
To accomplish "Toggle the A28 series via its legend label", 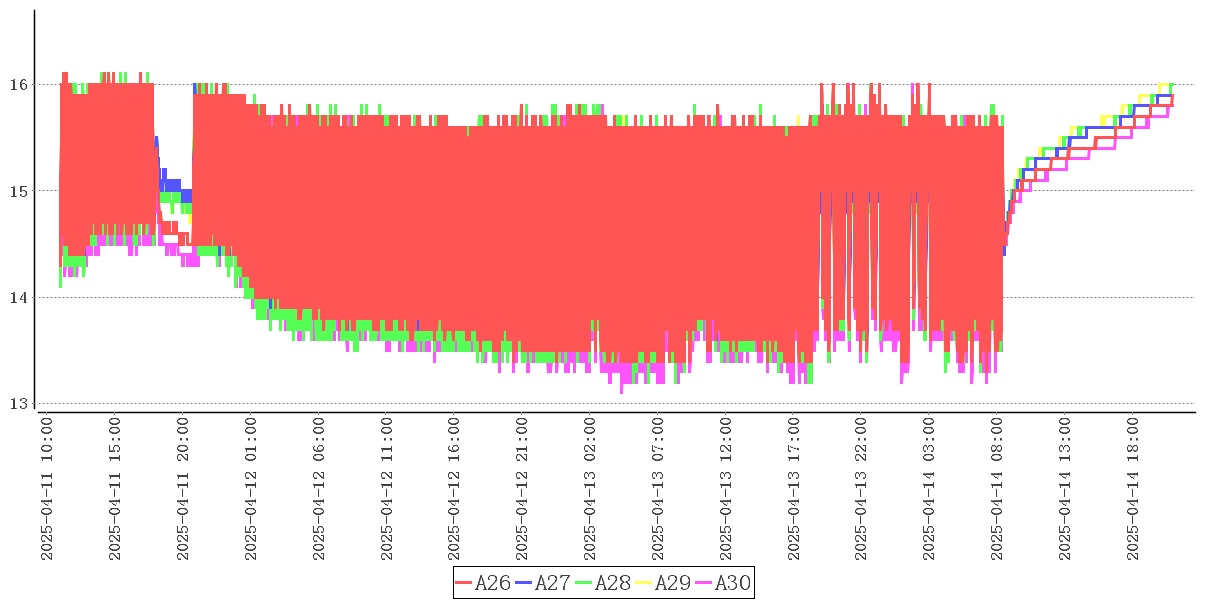I will pyautogui.click(x=613, y=583).
